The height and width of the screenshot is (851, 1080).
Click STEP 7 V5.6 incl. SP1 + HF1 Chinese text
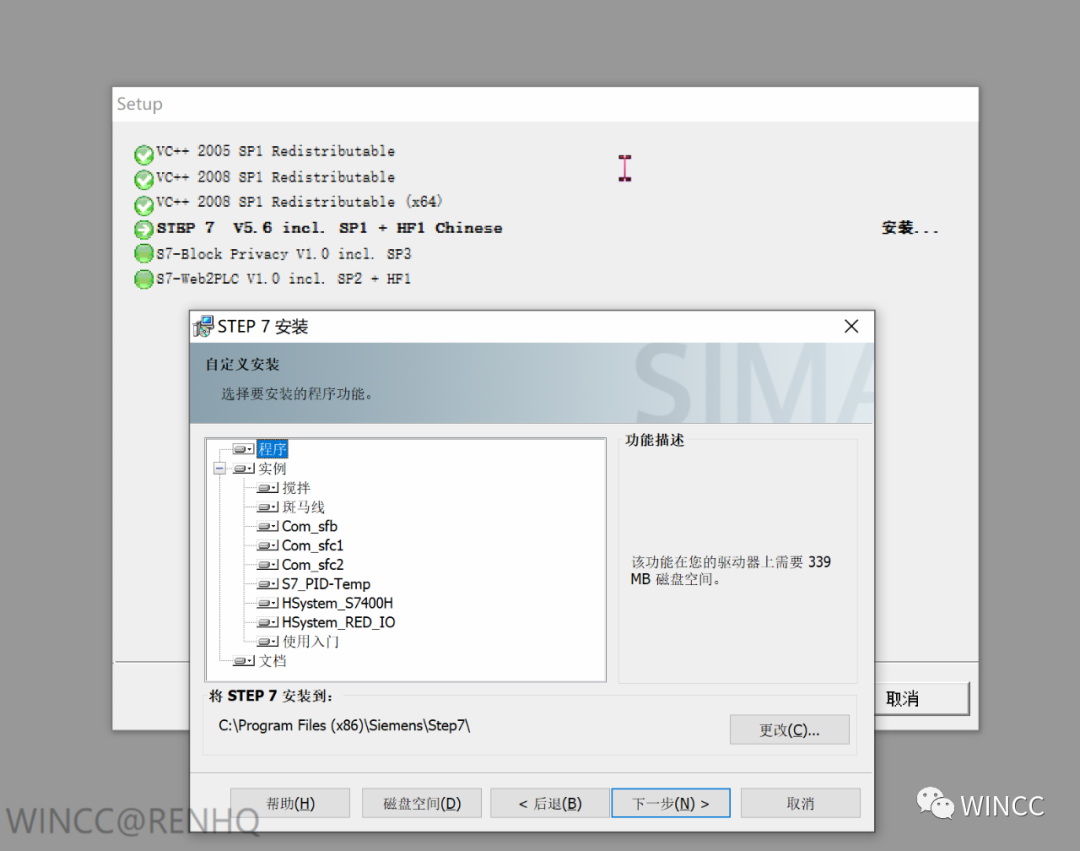click(x=329, y=228)
